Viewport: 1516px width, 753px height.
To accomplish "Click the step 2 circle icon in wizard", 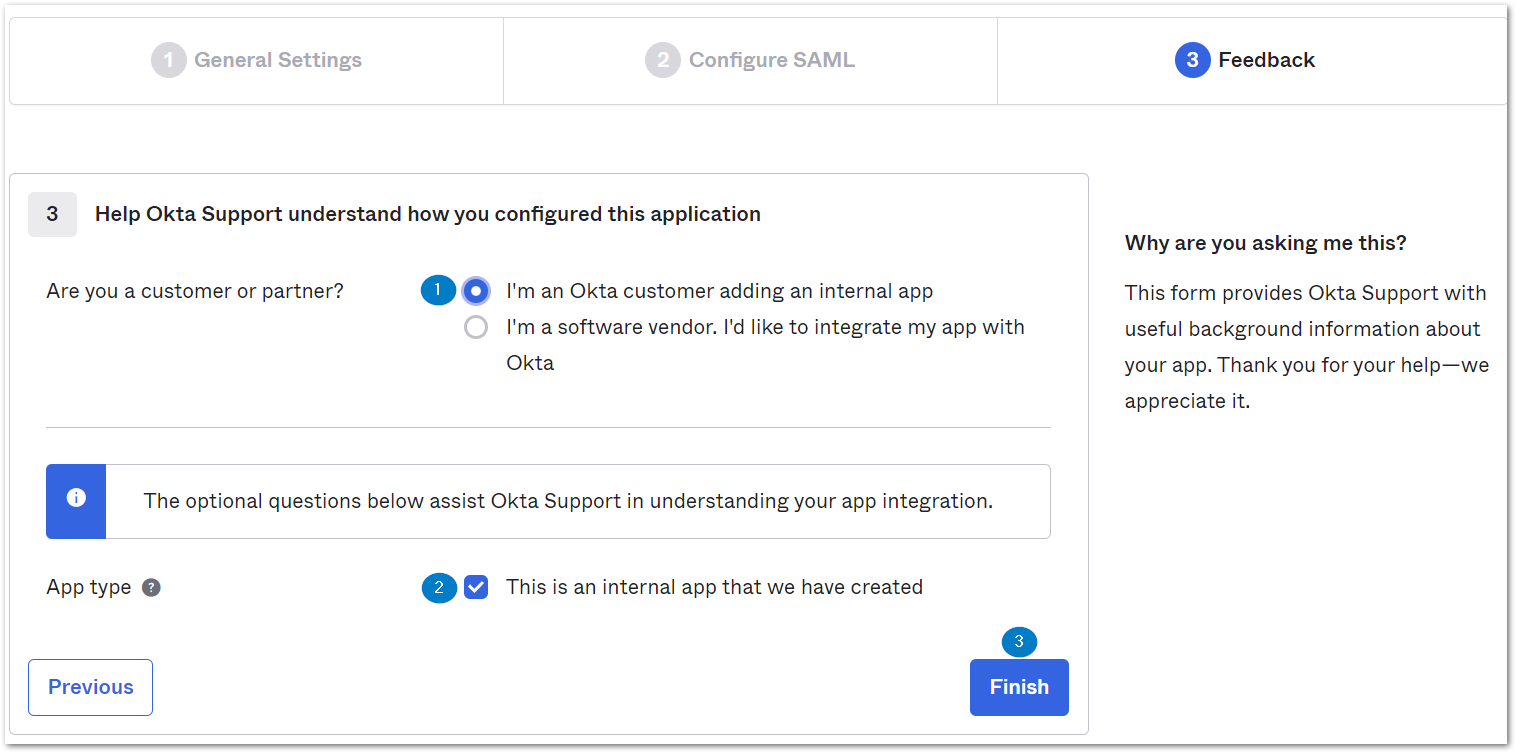I will point(663,60).
